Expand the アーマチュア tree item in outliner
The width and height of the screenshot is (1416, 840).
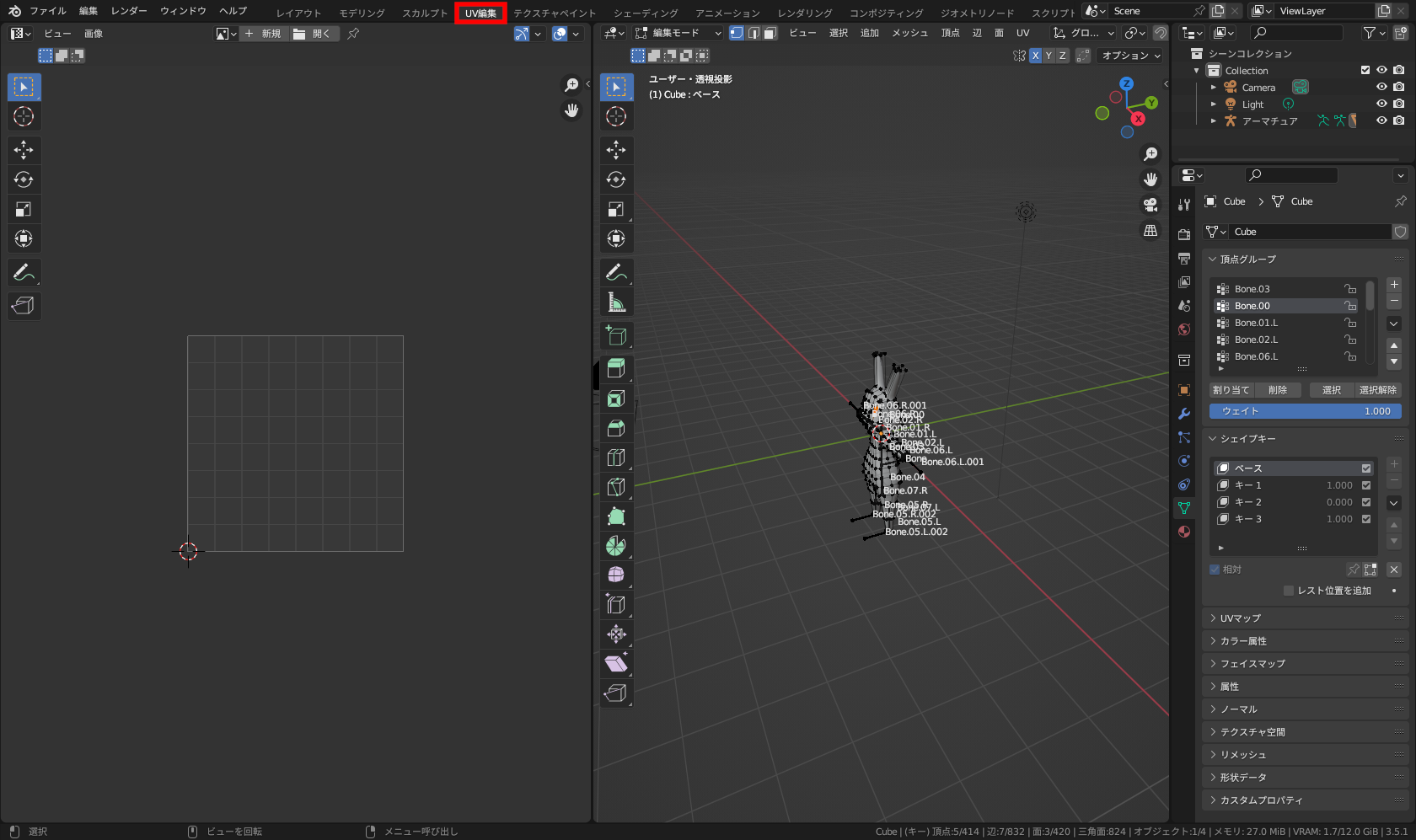(x=1214, y=120)
